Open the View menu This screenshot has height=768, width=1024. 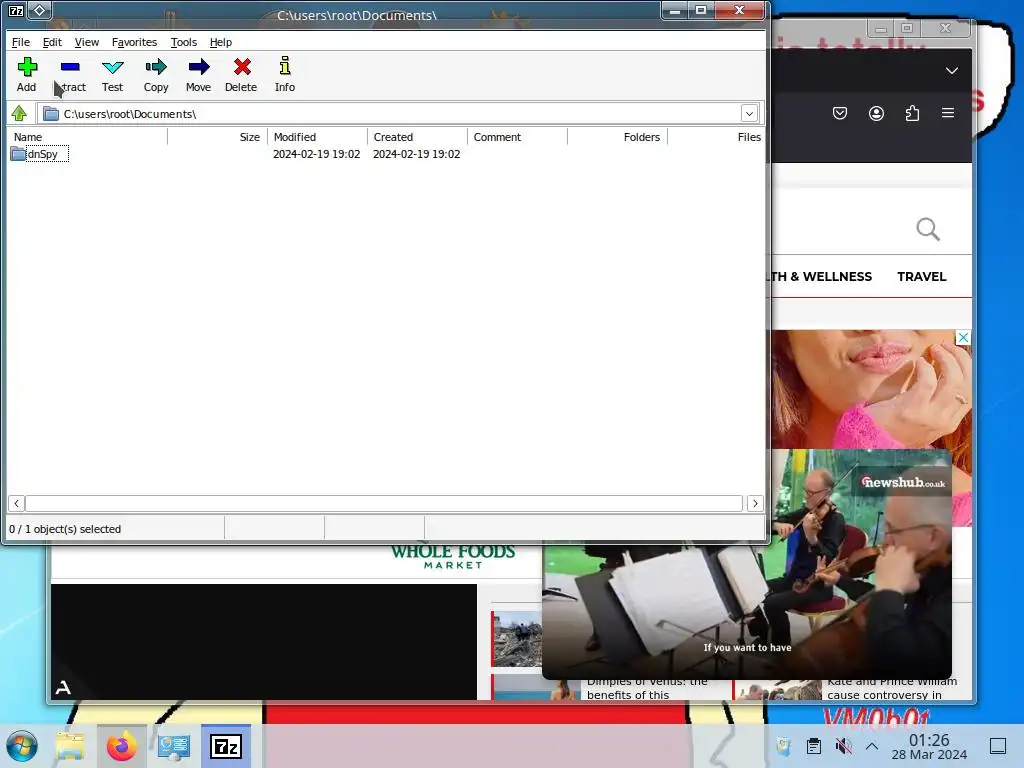(x=87, y=42)
